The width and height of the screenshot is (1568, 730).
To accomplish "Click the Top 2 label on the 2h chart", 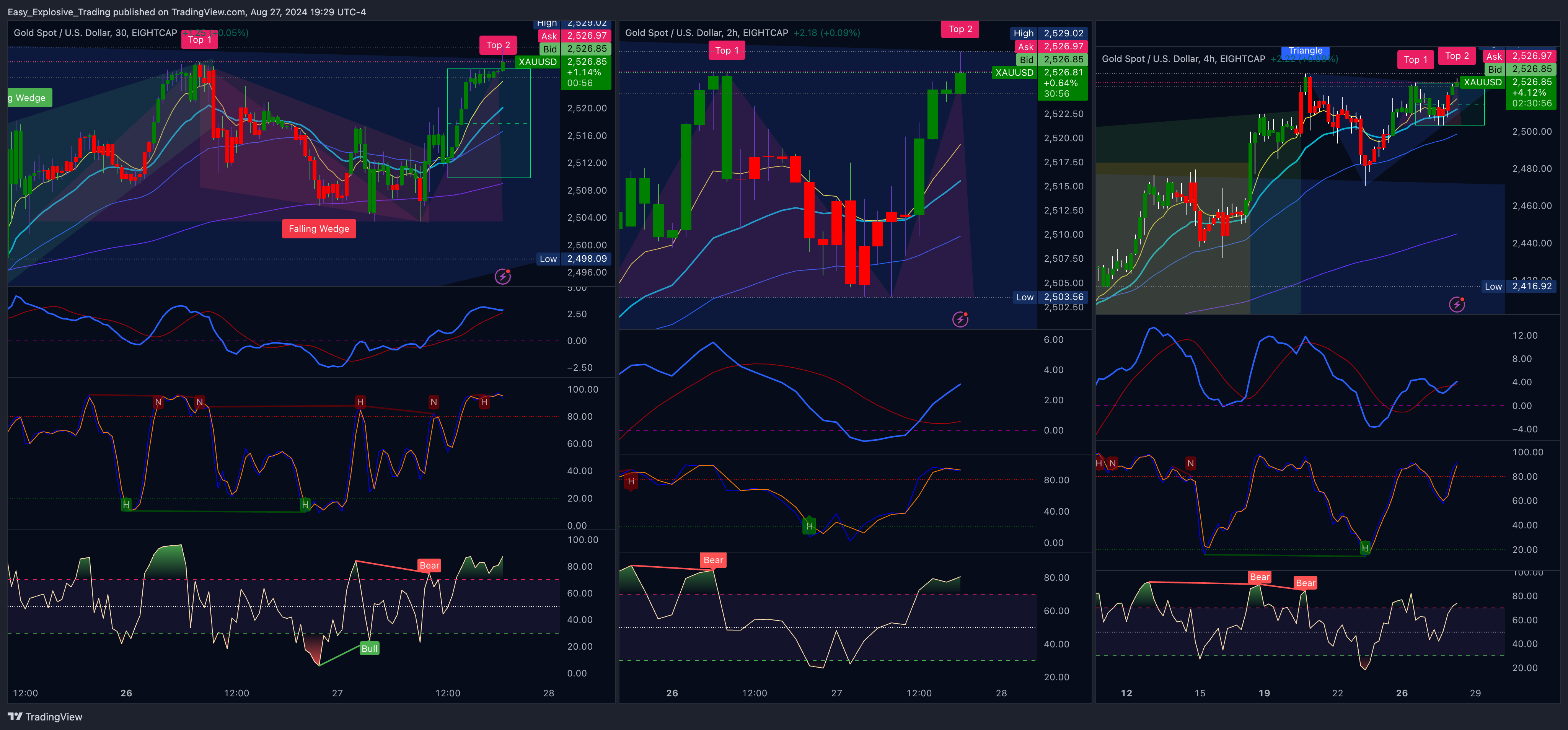I will click(960, 29).
